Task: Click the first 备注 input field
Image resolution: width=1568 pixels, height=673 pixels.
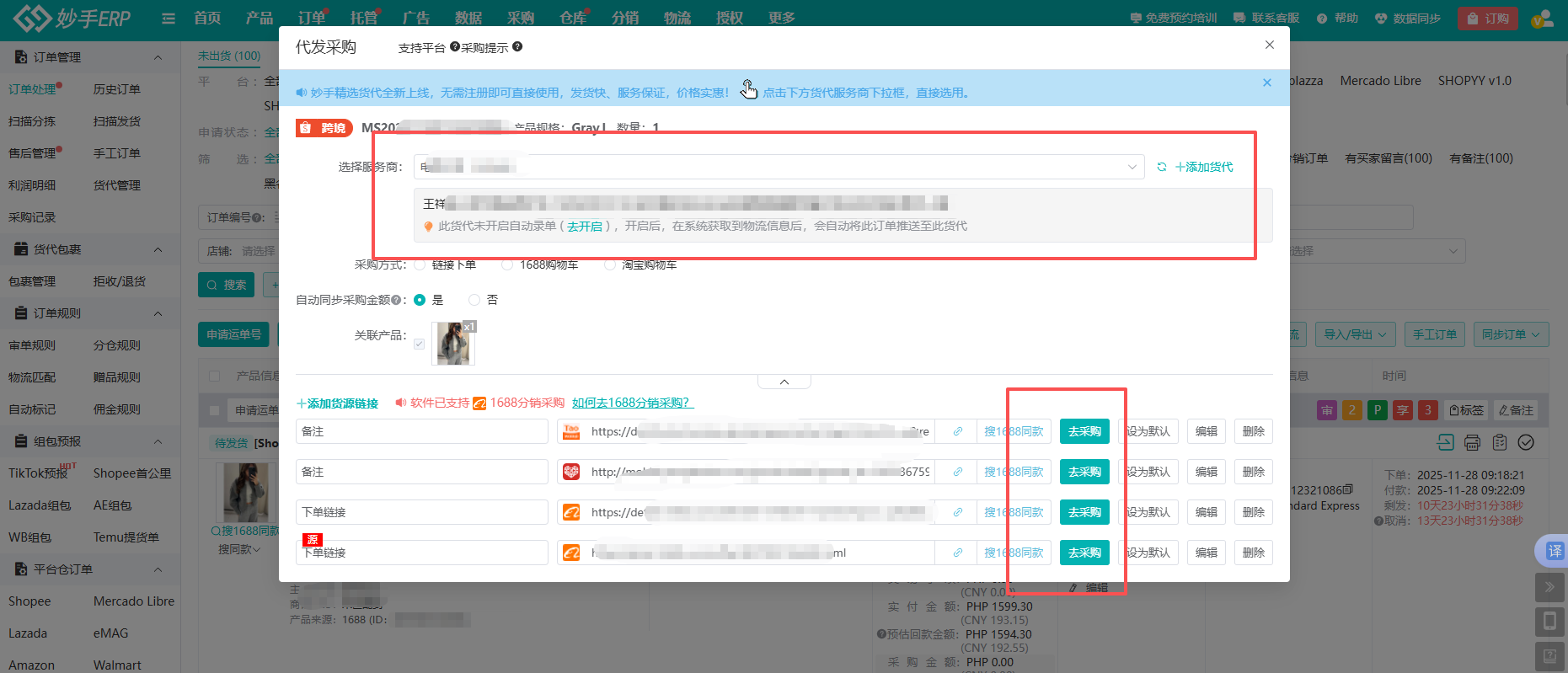Action: pyautogui.click(x=421, y=431)
